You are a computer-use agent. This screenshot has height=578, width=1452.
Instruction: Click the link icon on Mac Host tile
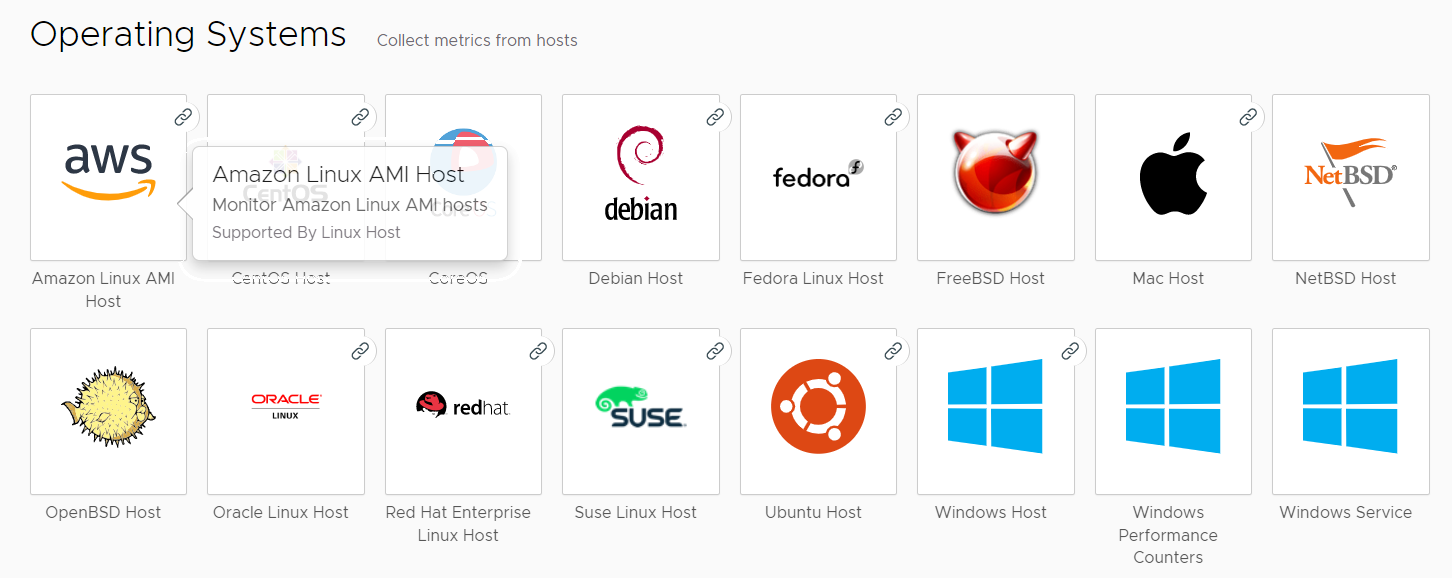[1248, 117]
